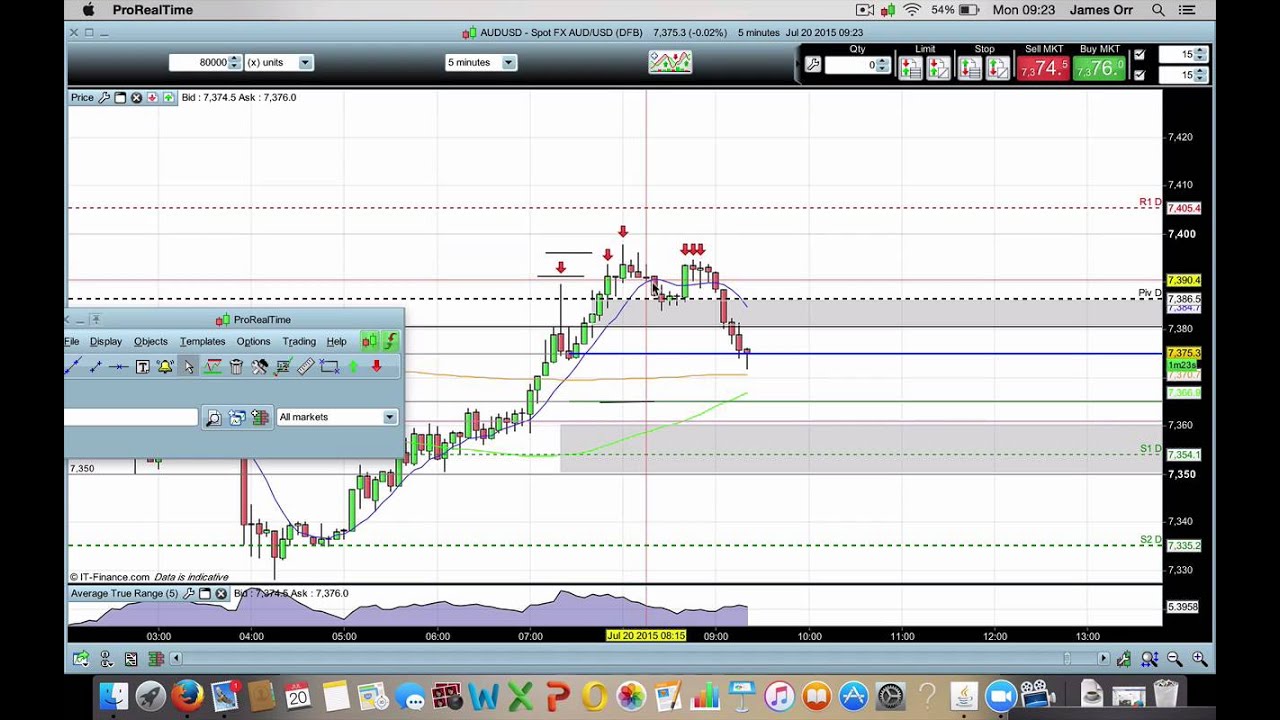Select the cursor pointer tool
Screen dimensions: 1280x720
pos(188,367)
